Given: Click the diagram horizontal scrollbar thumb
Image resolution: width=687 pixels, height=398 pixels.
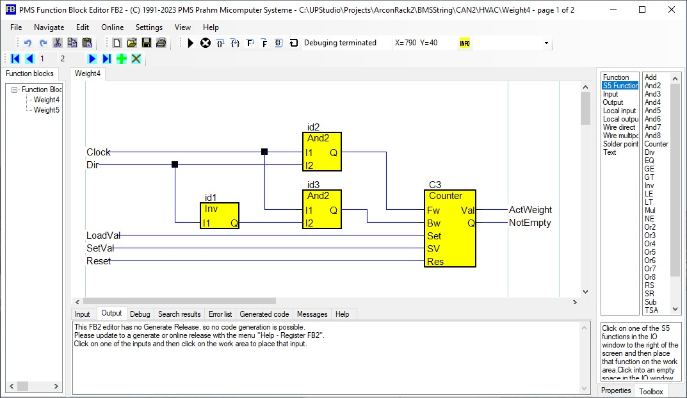Looking at the screenshot, I should click(179, 301).
